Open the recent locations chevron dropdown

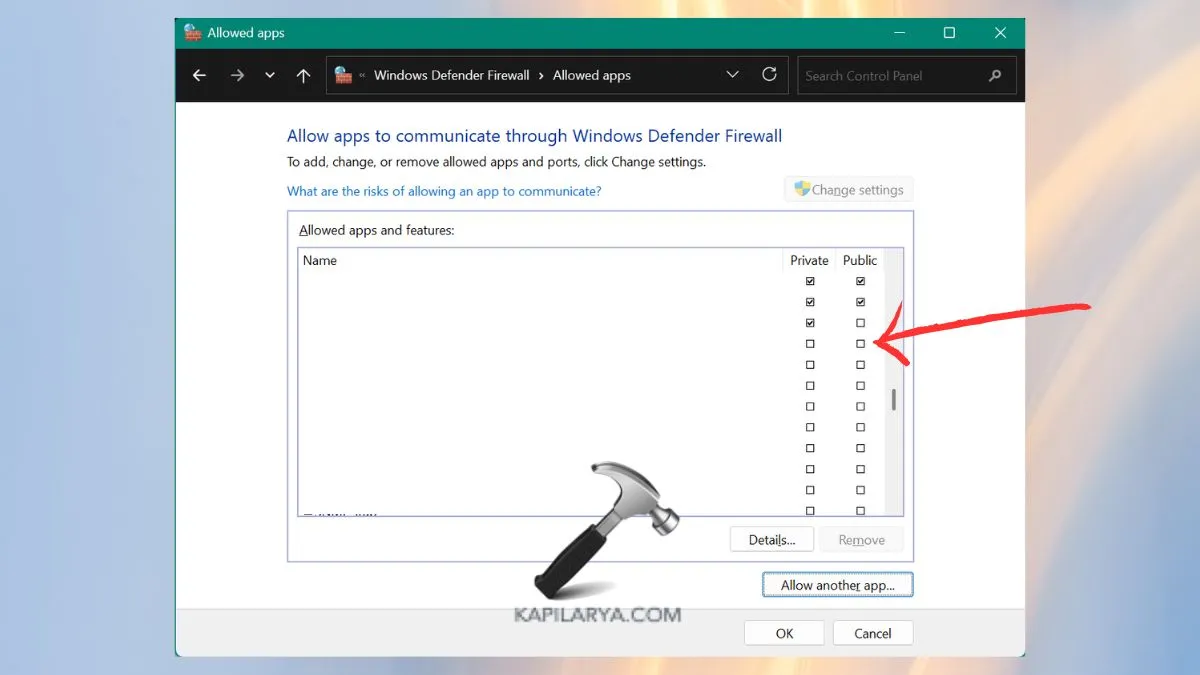point(270,75)
